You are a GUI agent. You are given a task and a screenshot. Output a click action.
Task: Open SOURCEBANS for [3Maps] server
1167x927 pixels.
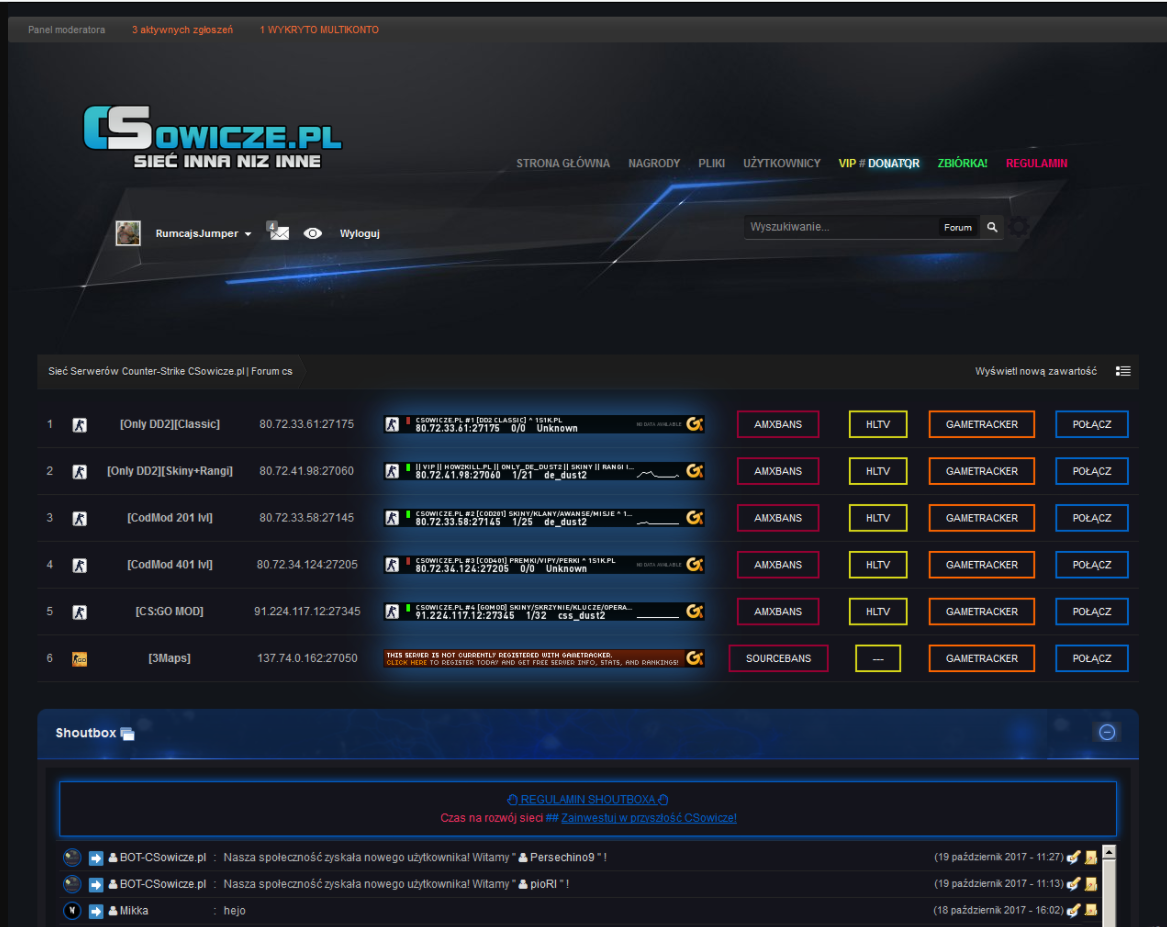(778, 658)
